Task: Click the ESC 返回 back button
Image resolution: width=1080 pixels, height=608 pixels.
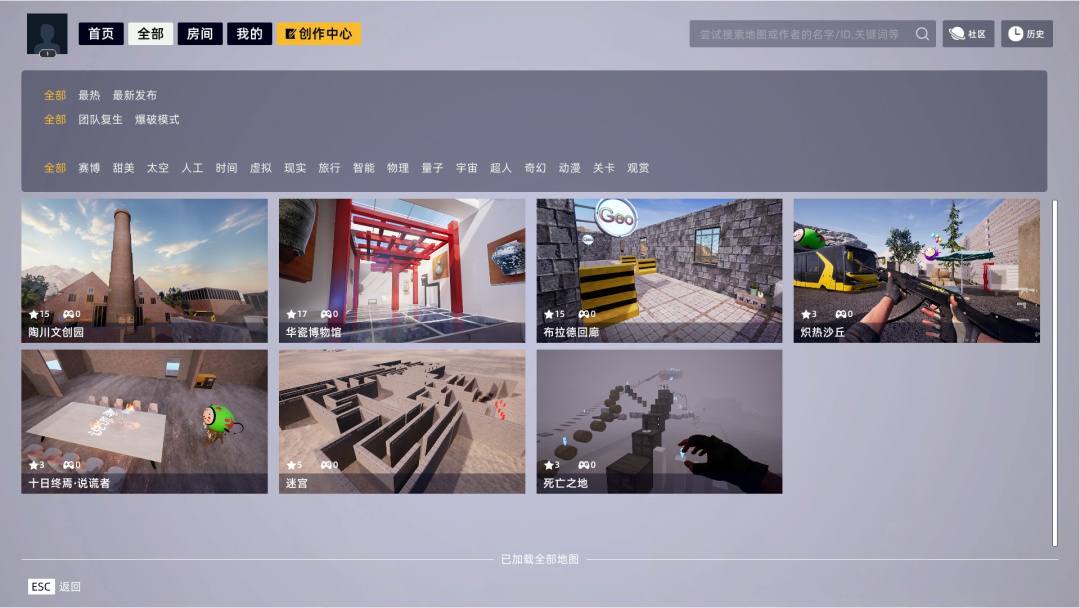Action: coord(54,587)
